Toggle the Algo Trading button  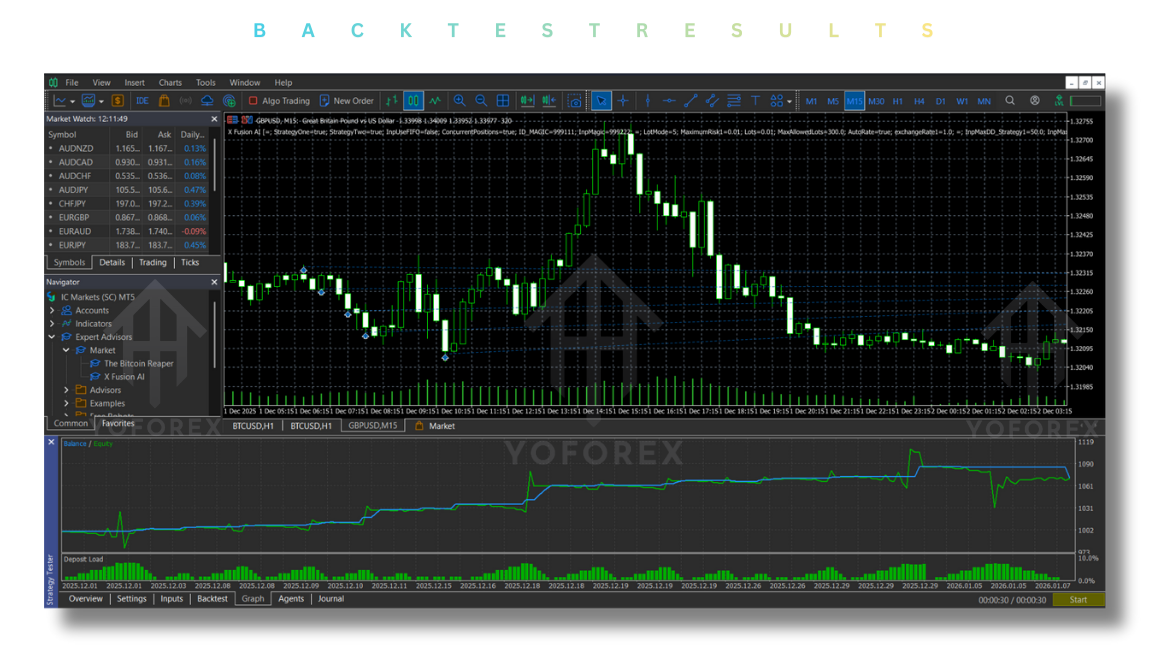tap(279, 101)
